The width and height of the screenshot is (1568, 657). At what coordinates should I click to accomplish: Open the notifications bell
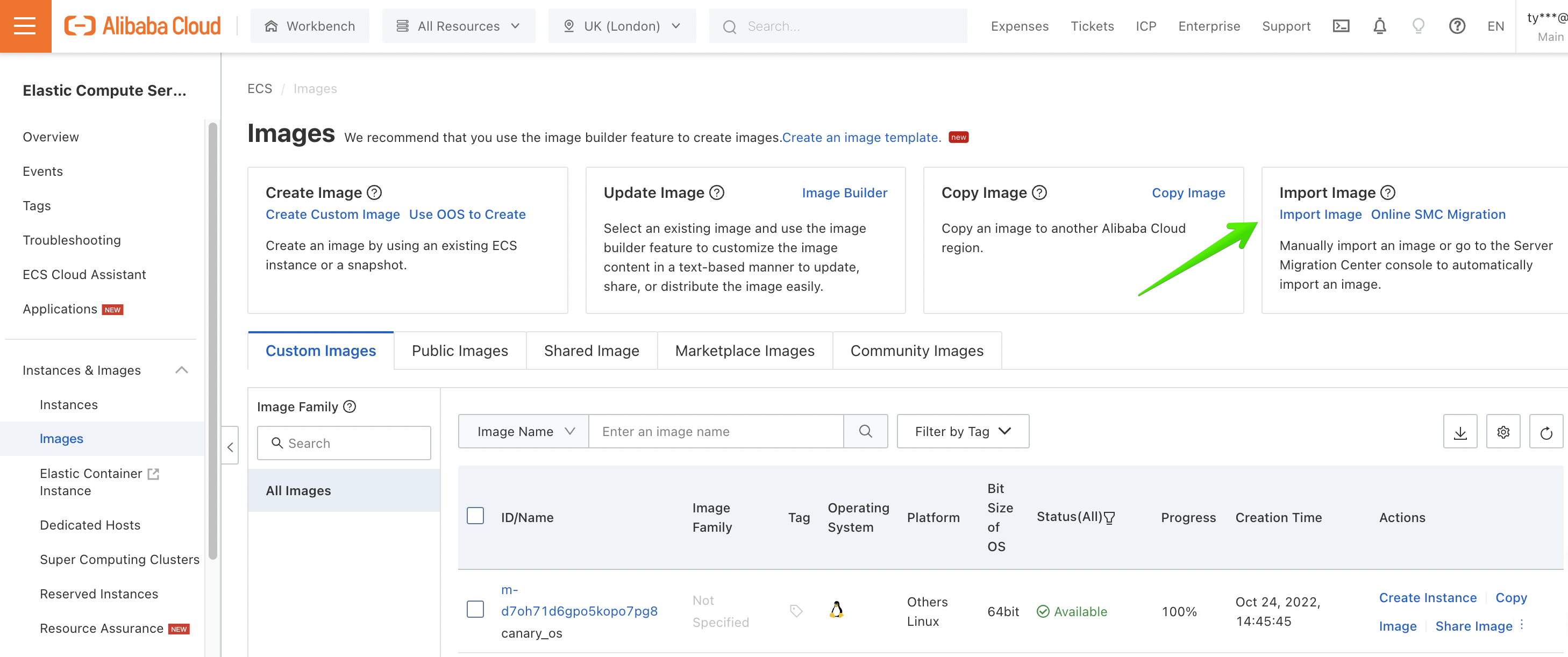1379,26
